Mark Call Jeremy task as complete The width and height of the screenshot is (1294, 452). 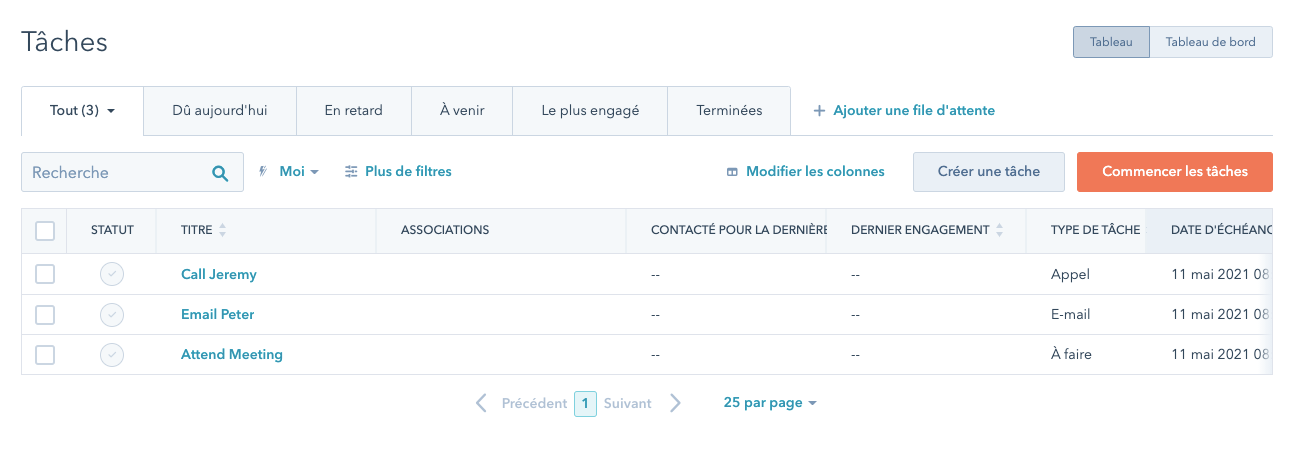click(x=112, y=275)
